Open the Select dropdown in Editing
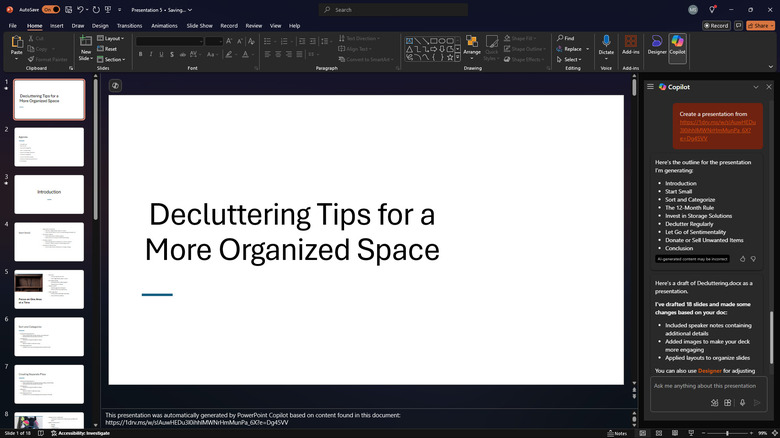 click(569, 59)
